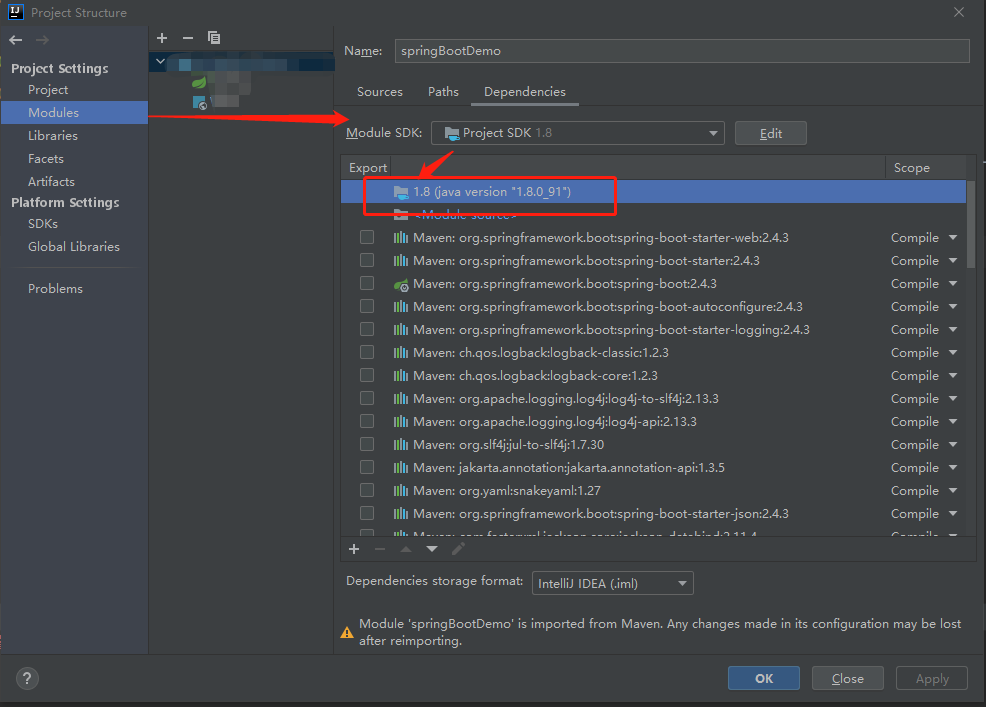Click library icon of spring-boot-autoconfigure row

click(401, 307)
